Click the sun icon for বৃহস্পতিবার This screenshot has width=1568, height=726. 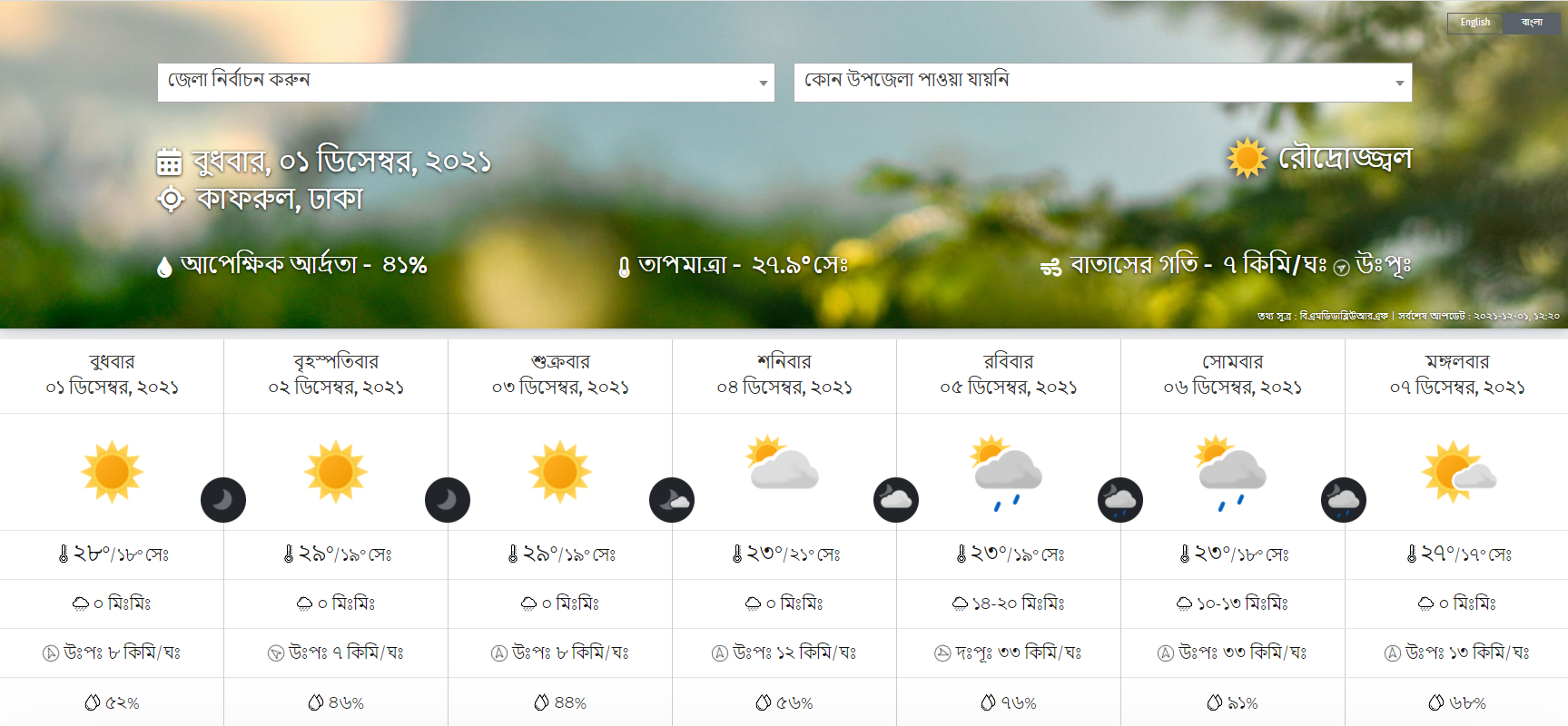coord(336,472)
